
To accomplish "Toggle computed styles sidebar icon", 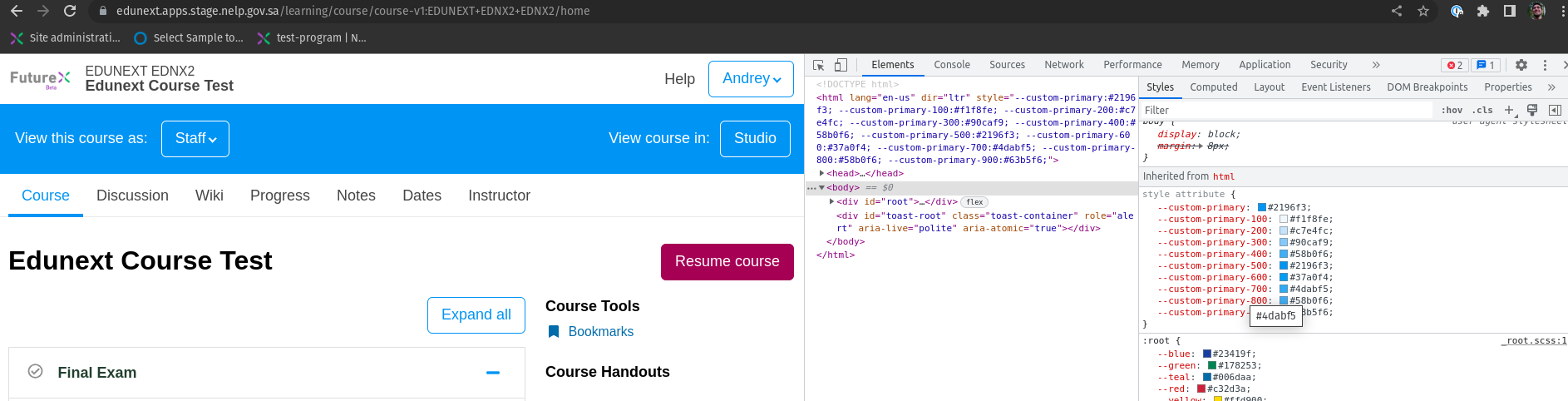I will point(1555,110).
